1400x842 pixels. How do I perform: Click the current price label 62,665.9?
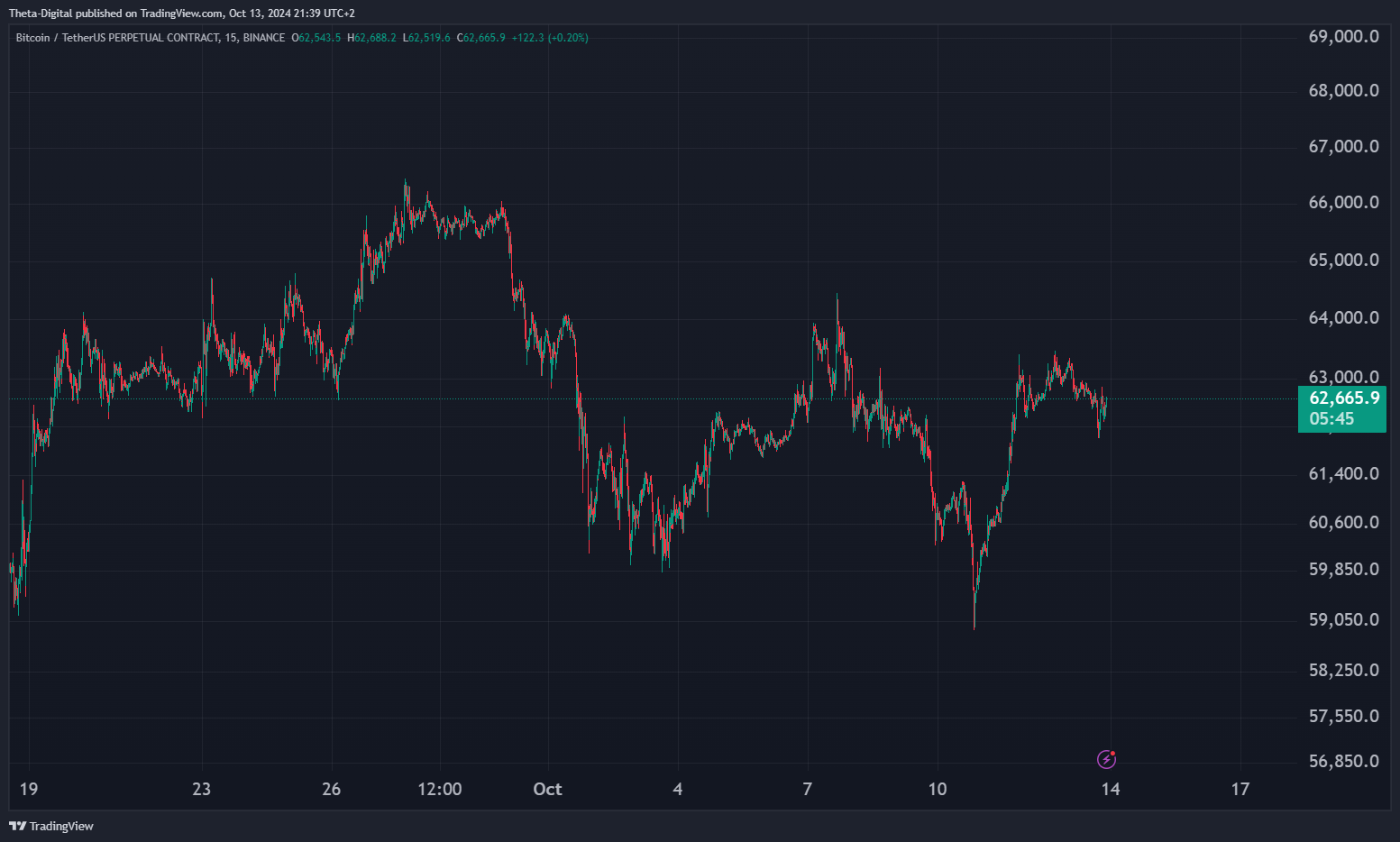[1344, 398]
